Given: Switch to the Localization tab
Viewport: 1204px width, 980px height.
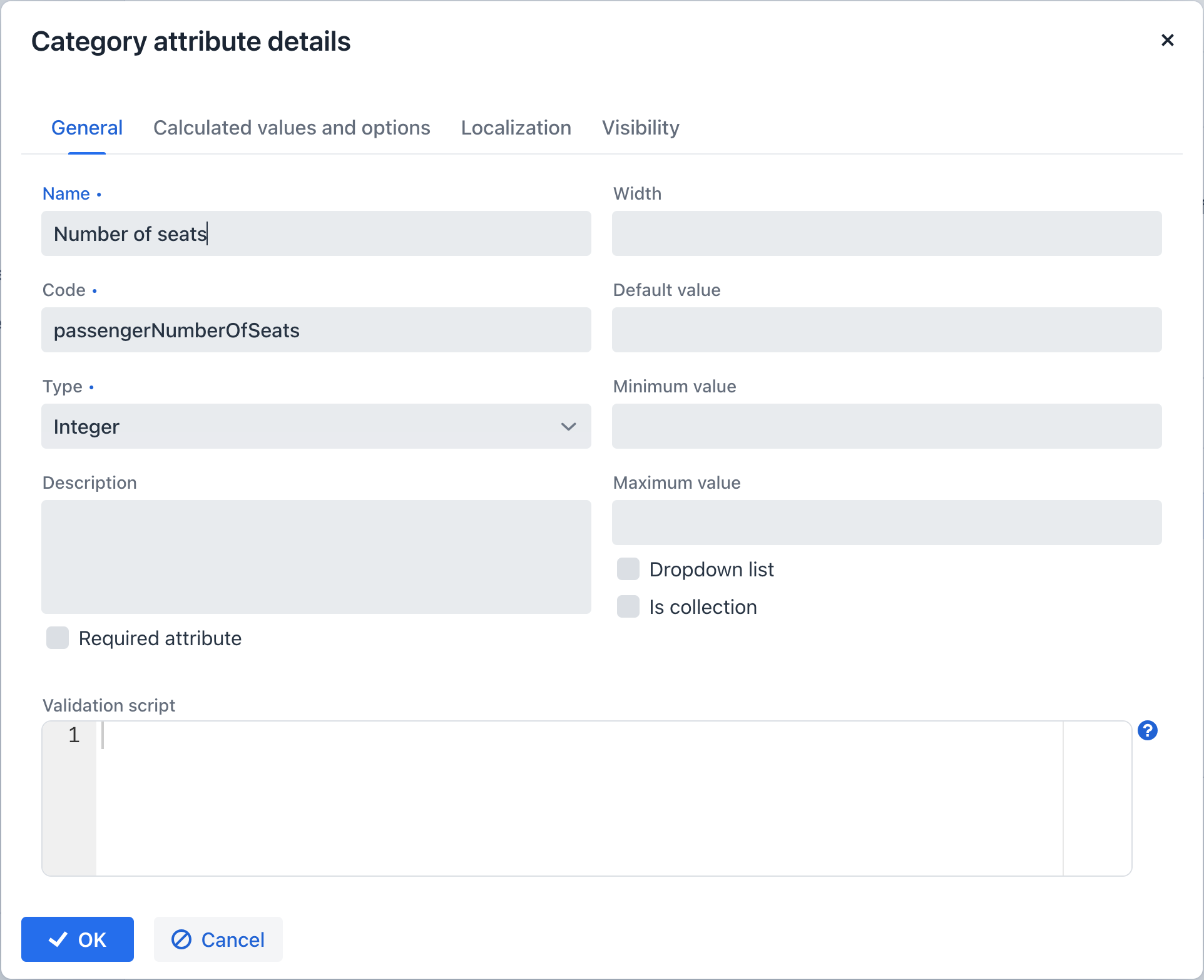Looking at the screenshot, I should (x=516, y=126).
